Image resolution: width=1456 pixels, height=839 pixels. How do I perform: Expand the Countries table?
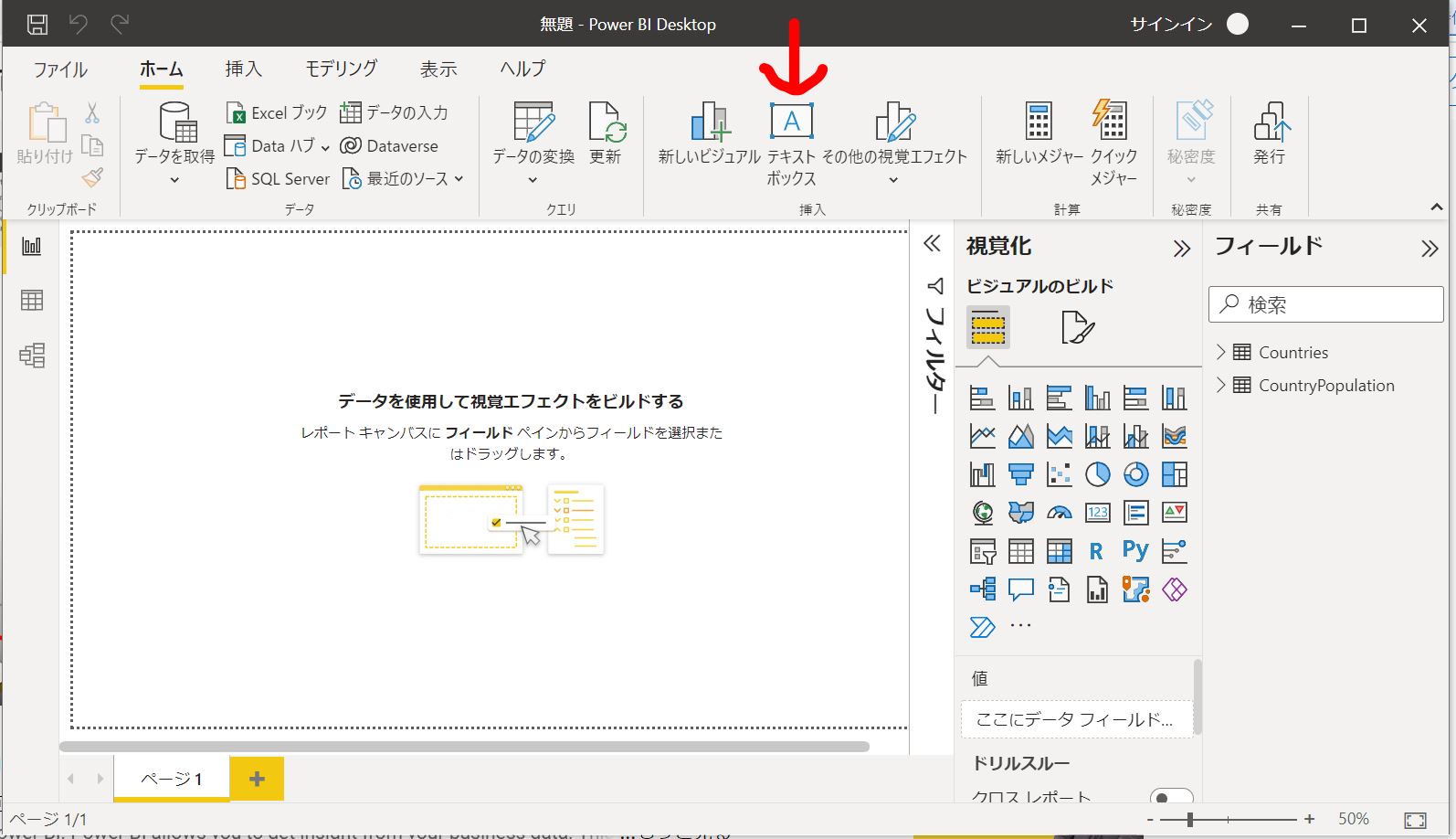click(x=1221, y=352)
